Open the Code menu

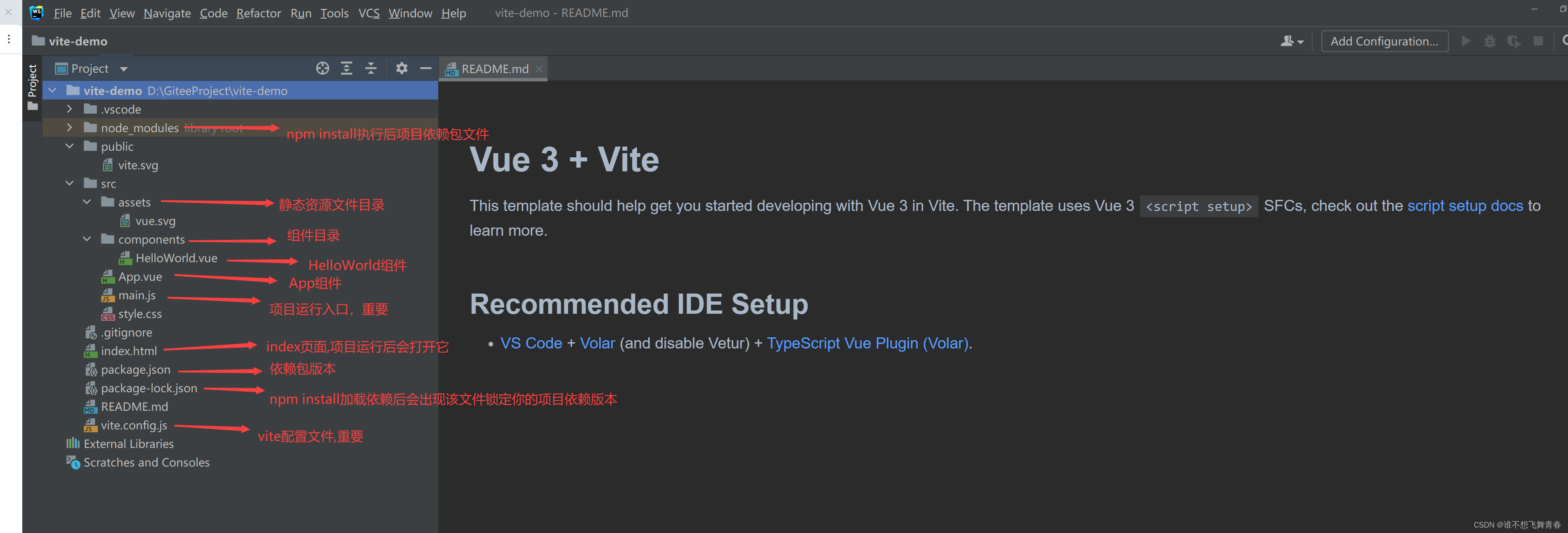click(x=214, y=13)
